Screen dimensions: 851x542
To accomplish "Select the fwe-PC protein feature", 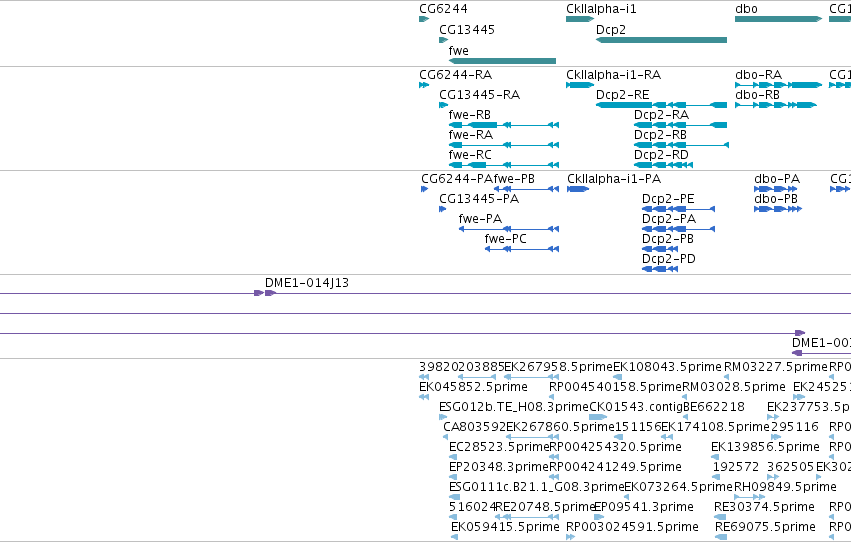I will (x=522, y=250).
